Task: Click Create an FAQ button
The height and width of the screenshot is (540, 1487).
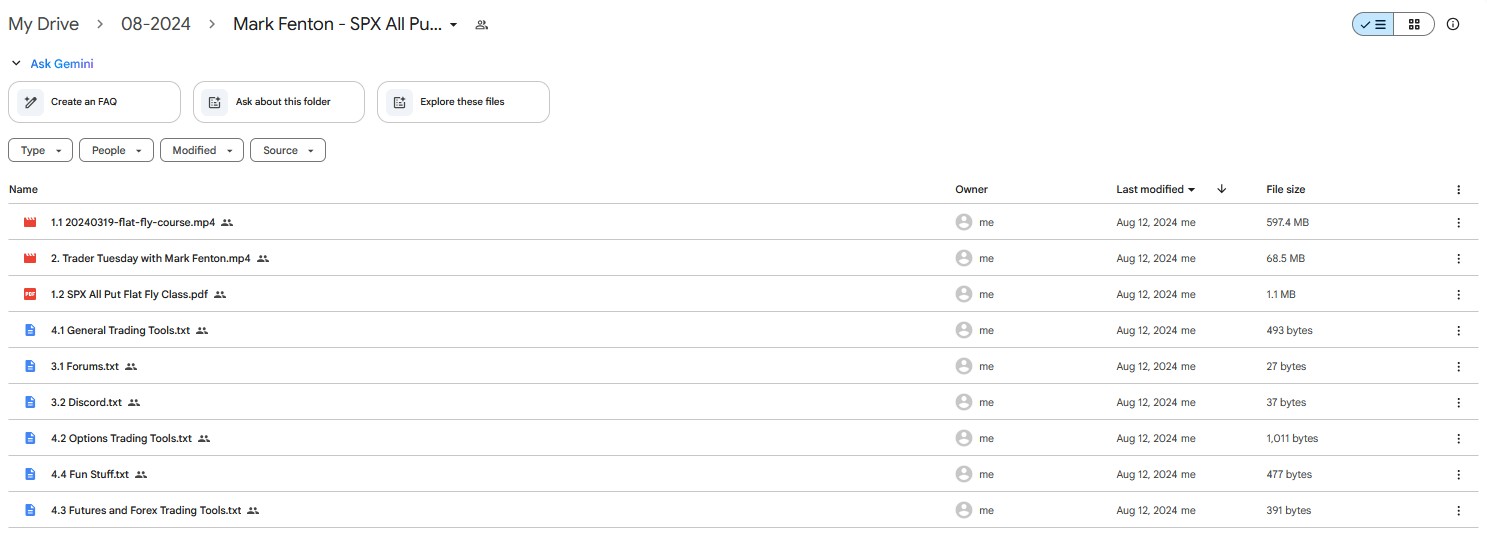Action: point(94,102)
